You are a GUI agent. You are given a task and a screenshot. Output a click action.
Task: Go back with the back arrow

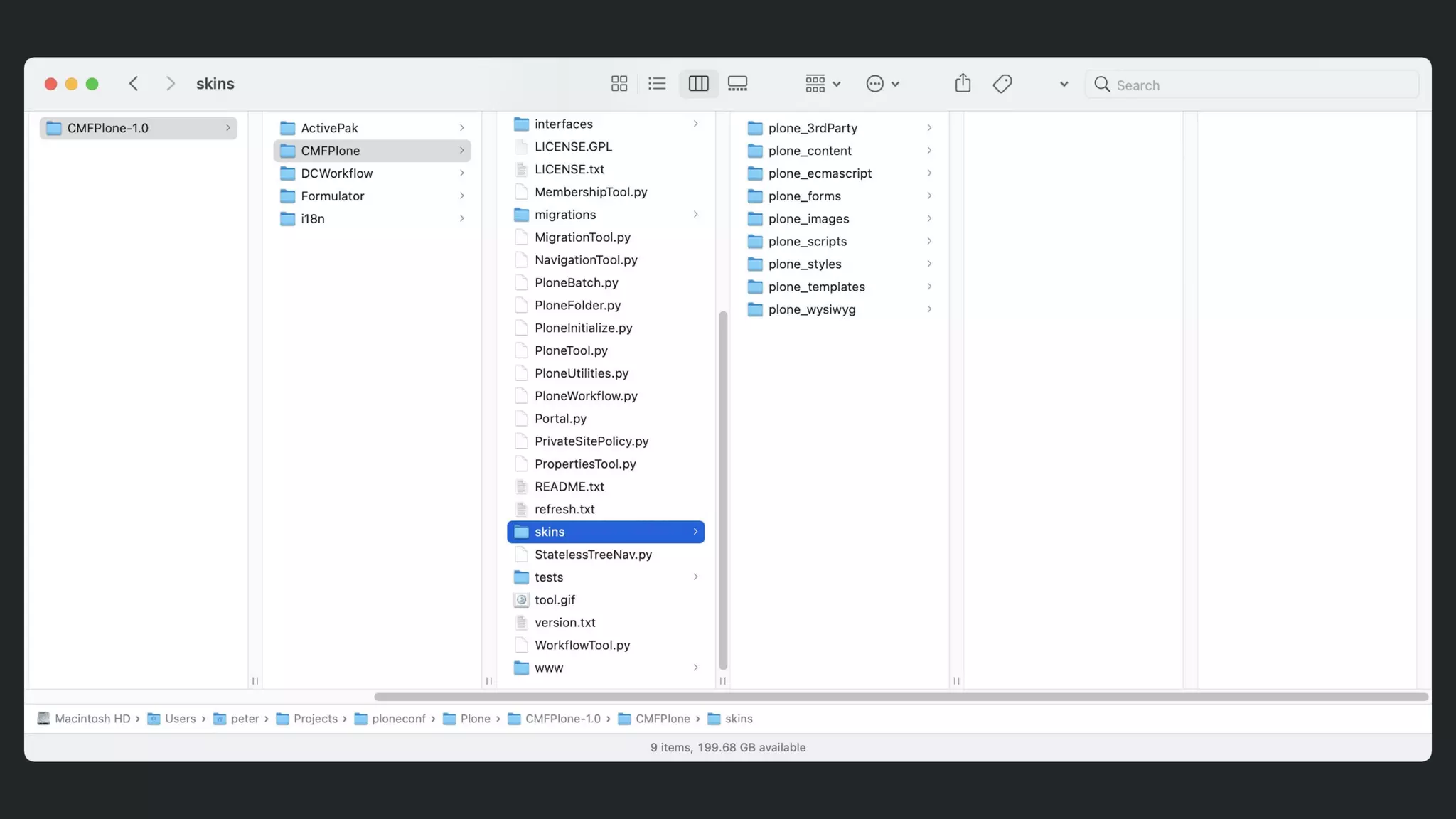pyautogui.click(x=134, y=84)
